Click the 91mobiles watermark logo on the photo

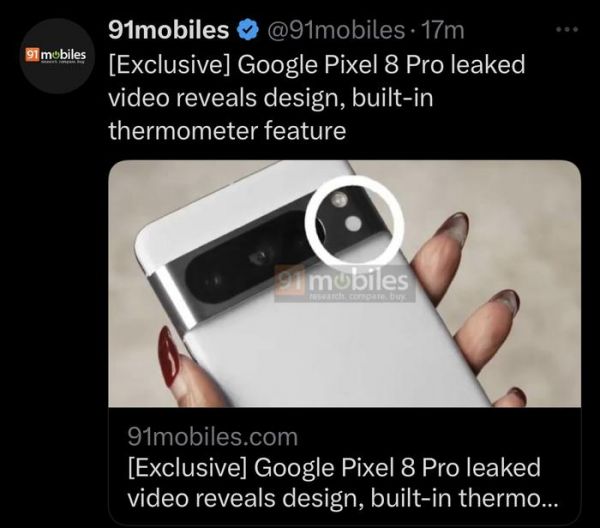344,283
